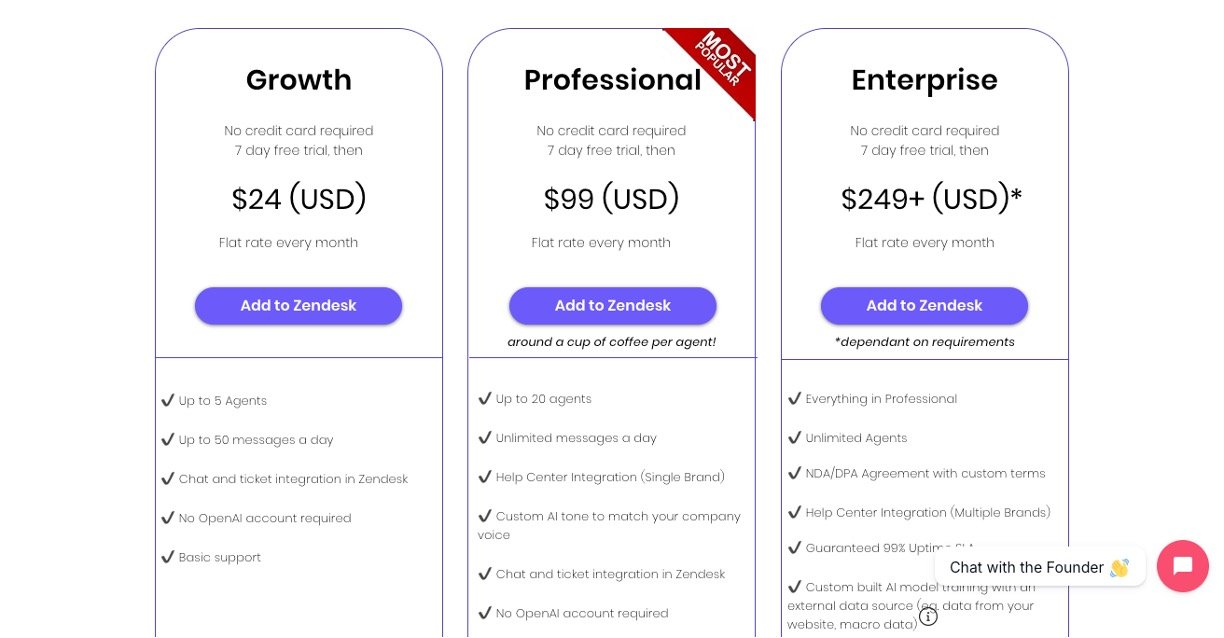This screenshot has width=1224, height=638.
Task: Click the Enterprise plan heading
Action: pos(924,80)
